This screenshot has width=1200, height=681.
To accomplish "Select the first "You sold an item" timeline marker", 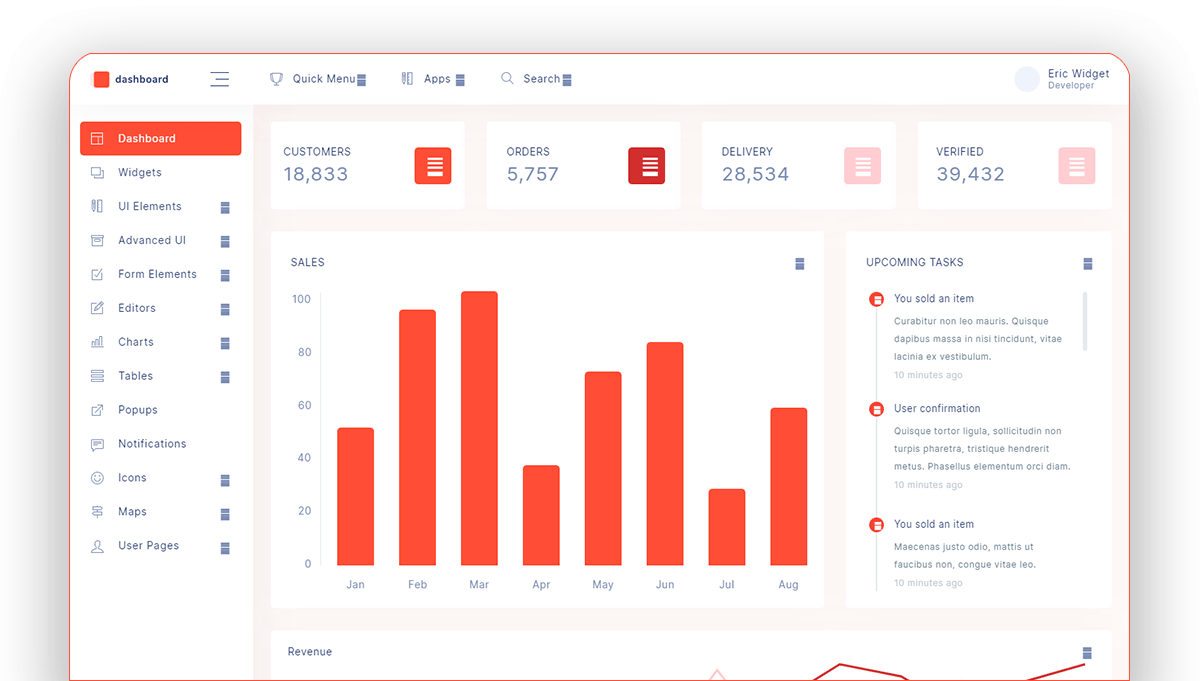I will coord(877,299).
